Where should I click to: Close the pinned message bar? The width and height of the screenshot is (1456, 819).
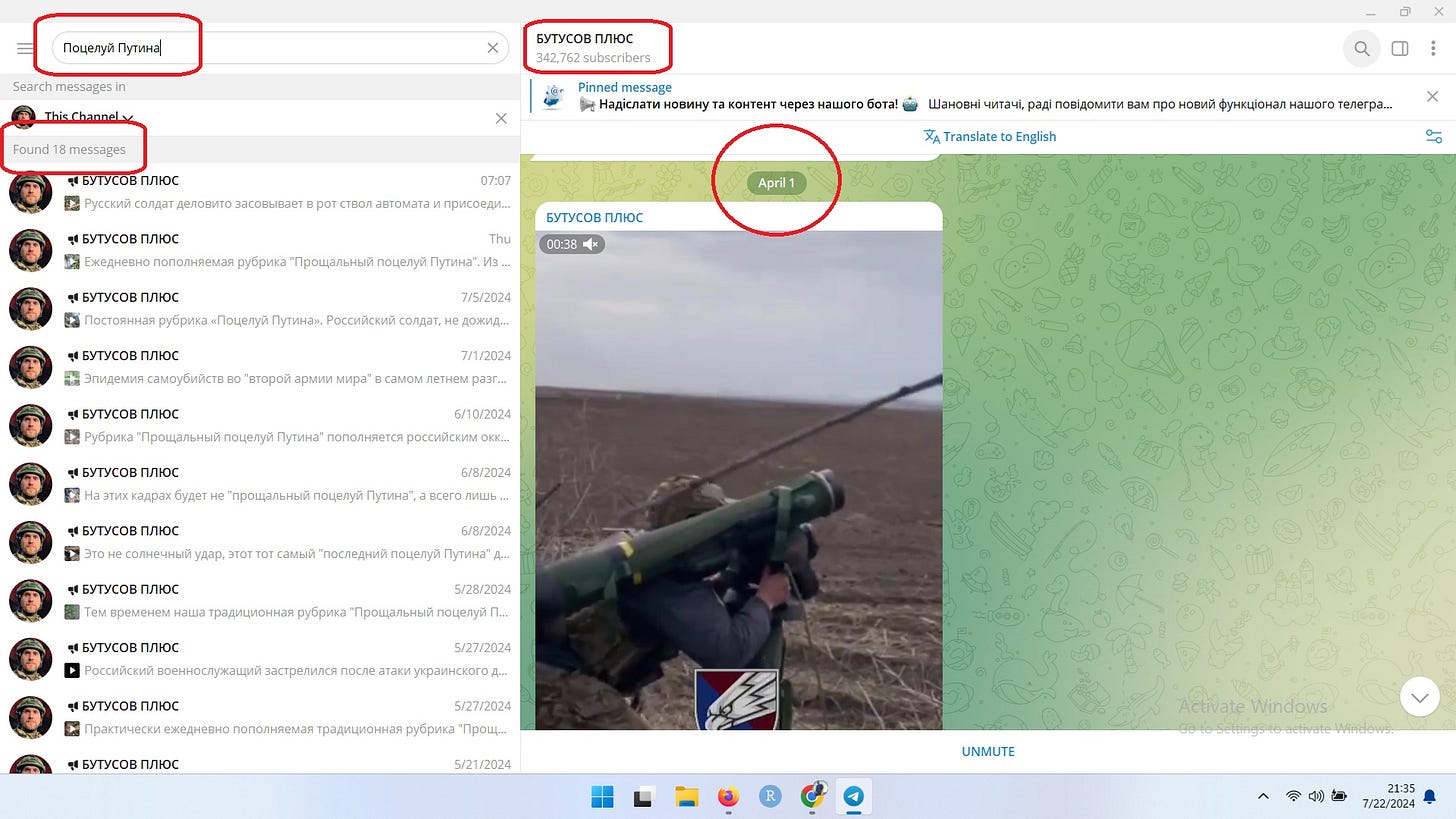click(x=1432, y=96)
